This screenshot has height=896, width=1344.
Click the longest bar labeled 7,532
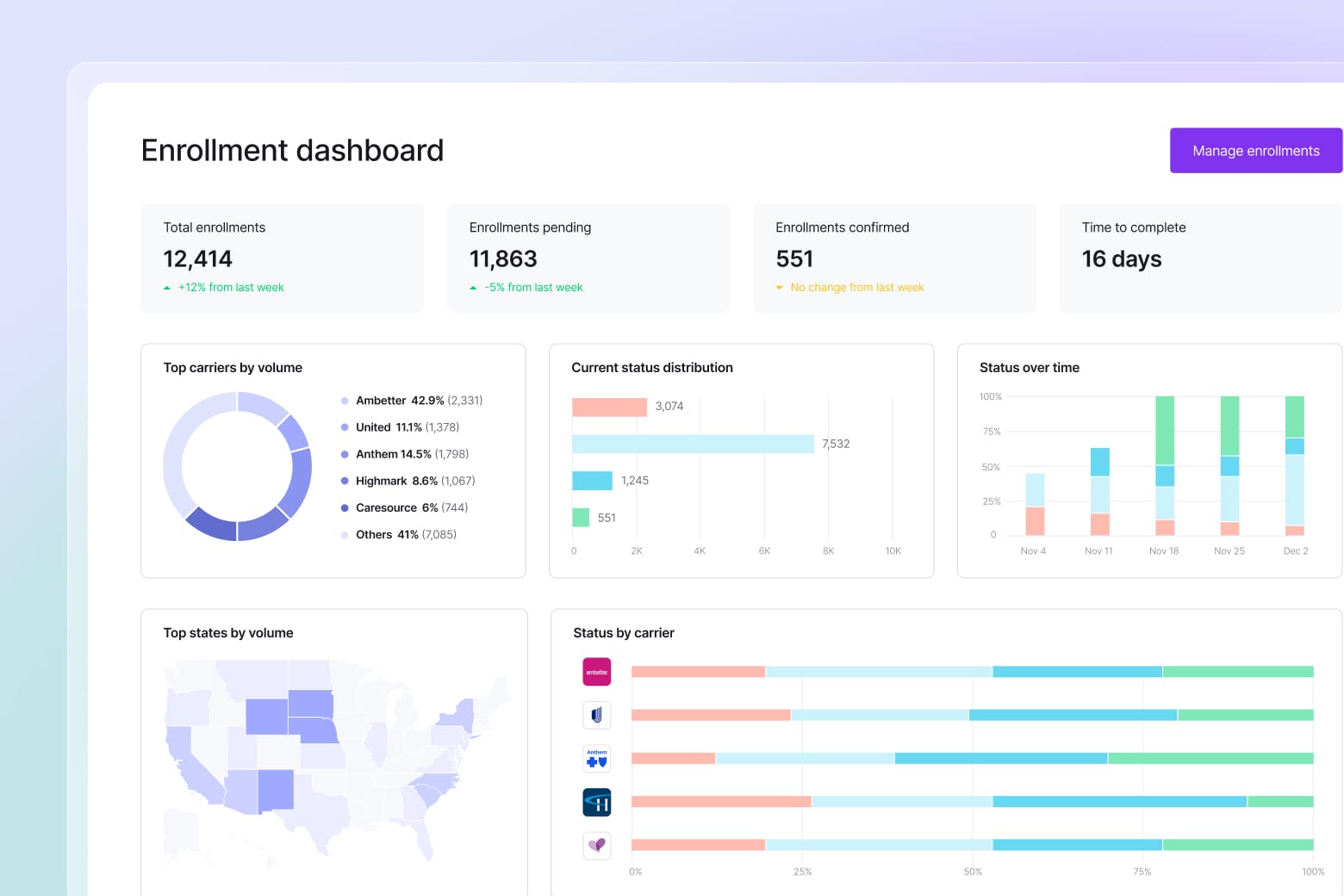(693, 444)
